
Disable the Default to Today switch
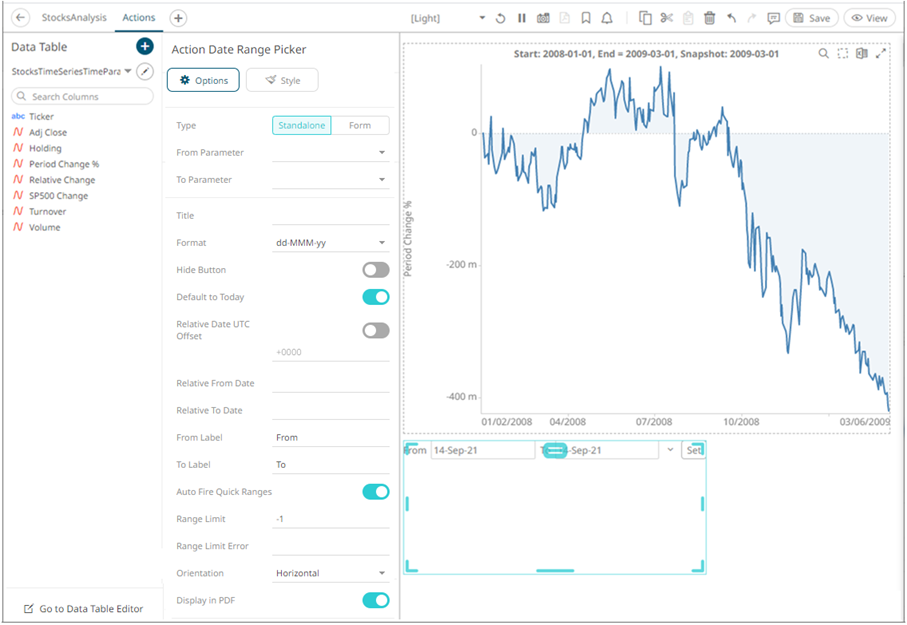click(375, 297)
